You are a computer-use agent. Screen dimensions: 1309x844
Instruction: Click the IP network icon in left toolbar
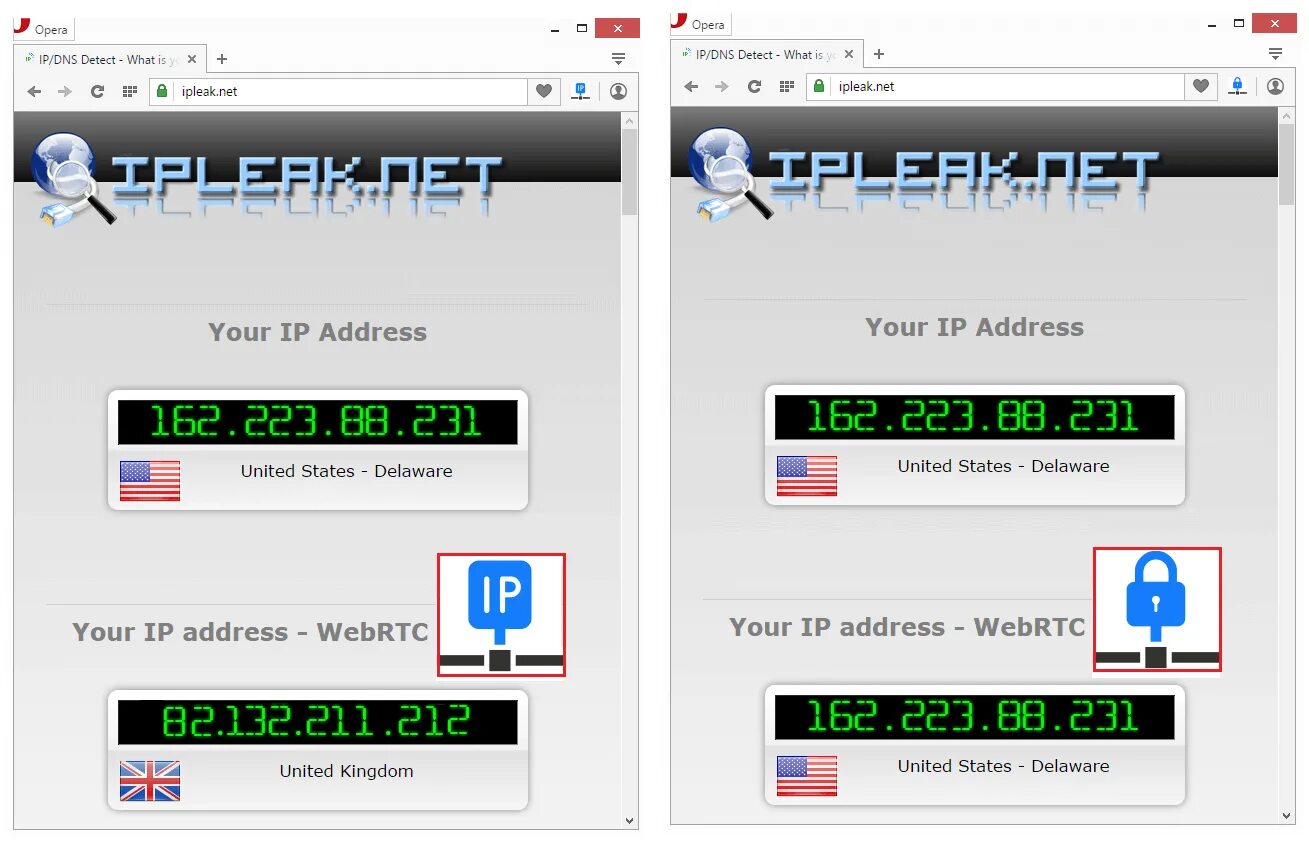pos(580,91)
